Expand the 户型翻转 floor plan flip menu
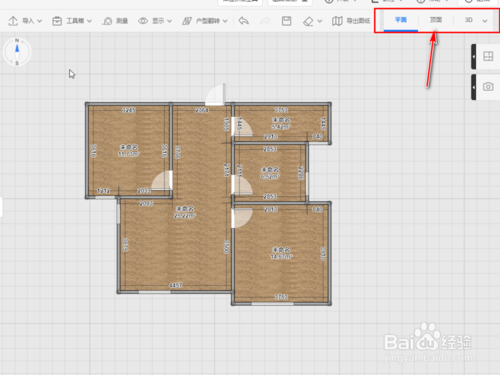 (x=205, y=21)
